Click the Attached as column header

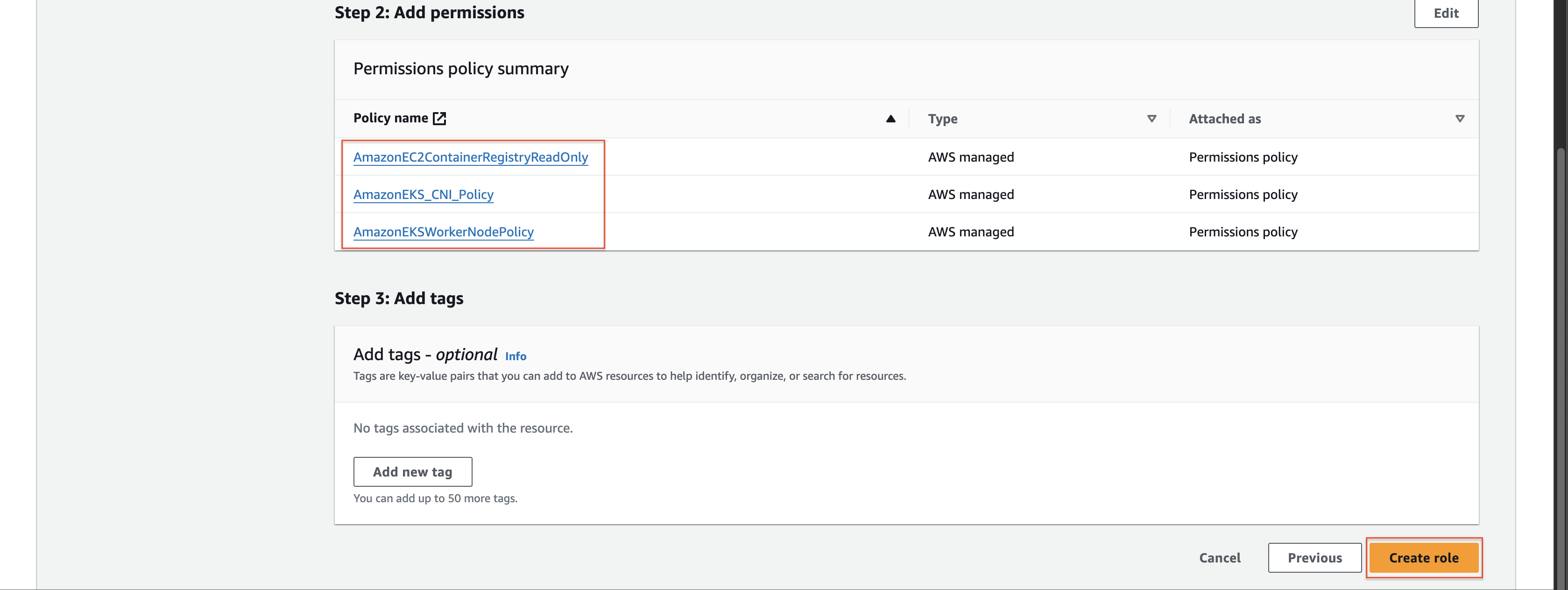tap(1225, 119)
